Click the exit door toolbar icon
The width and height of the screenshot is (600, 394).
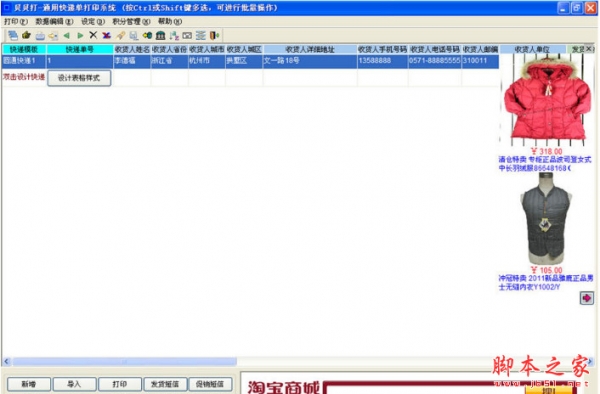point(214,36)
